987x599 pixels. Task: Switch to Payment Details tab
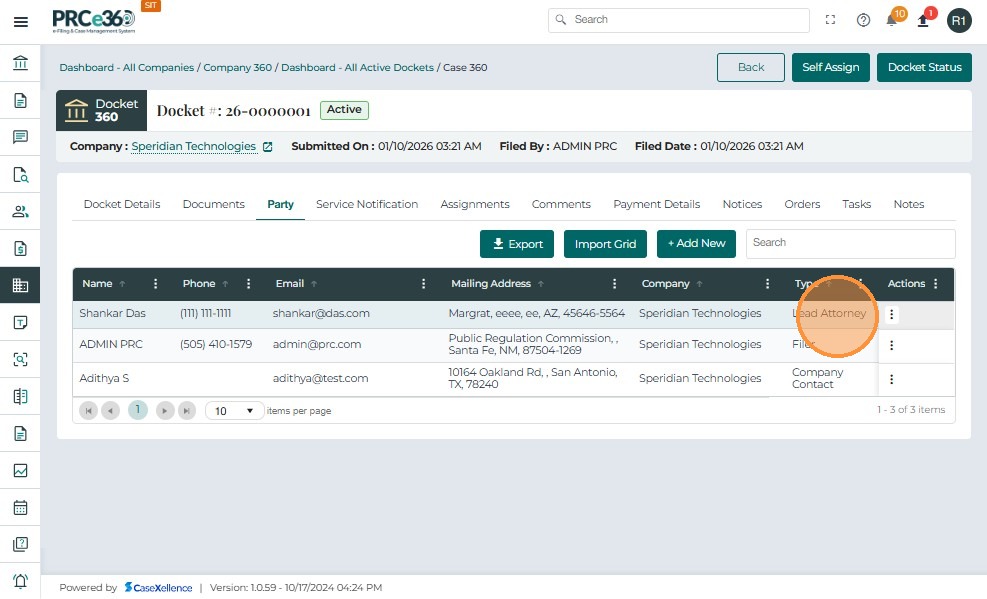(657, 204)
